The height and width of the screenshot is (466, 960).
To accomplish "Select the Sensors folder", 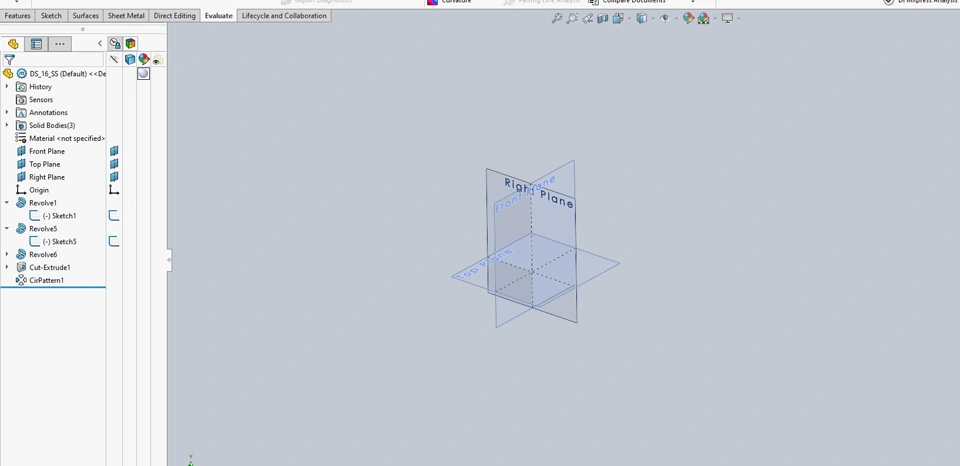I will point(41,100).
